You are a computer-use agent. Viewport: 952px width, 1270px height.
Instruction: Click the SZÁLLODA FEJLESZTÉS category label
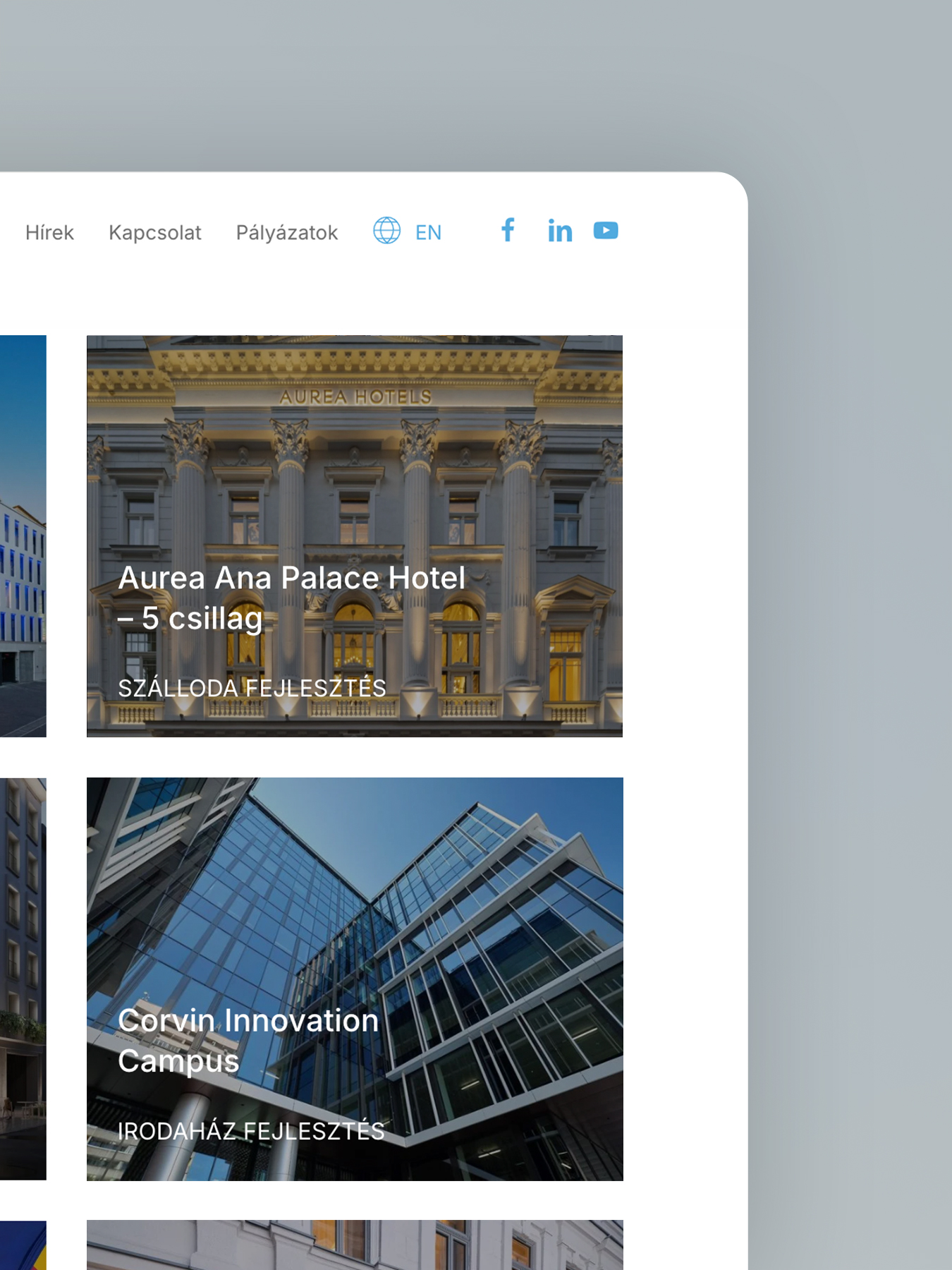pos(252,688)
